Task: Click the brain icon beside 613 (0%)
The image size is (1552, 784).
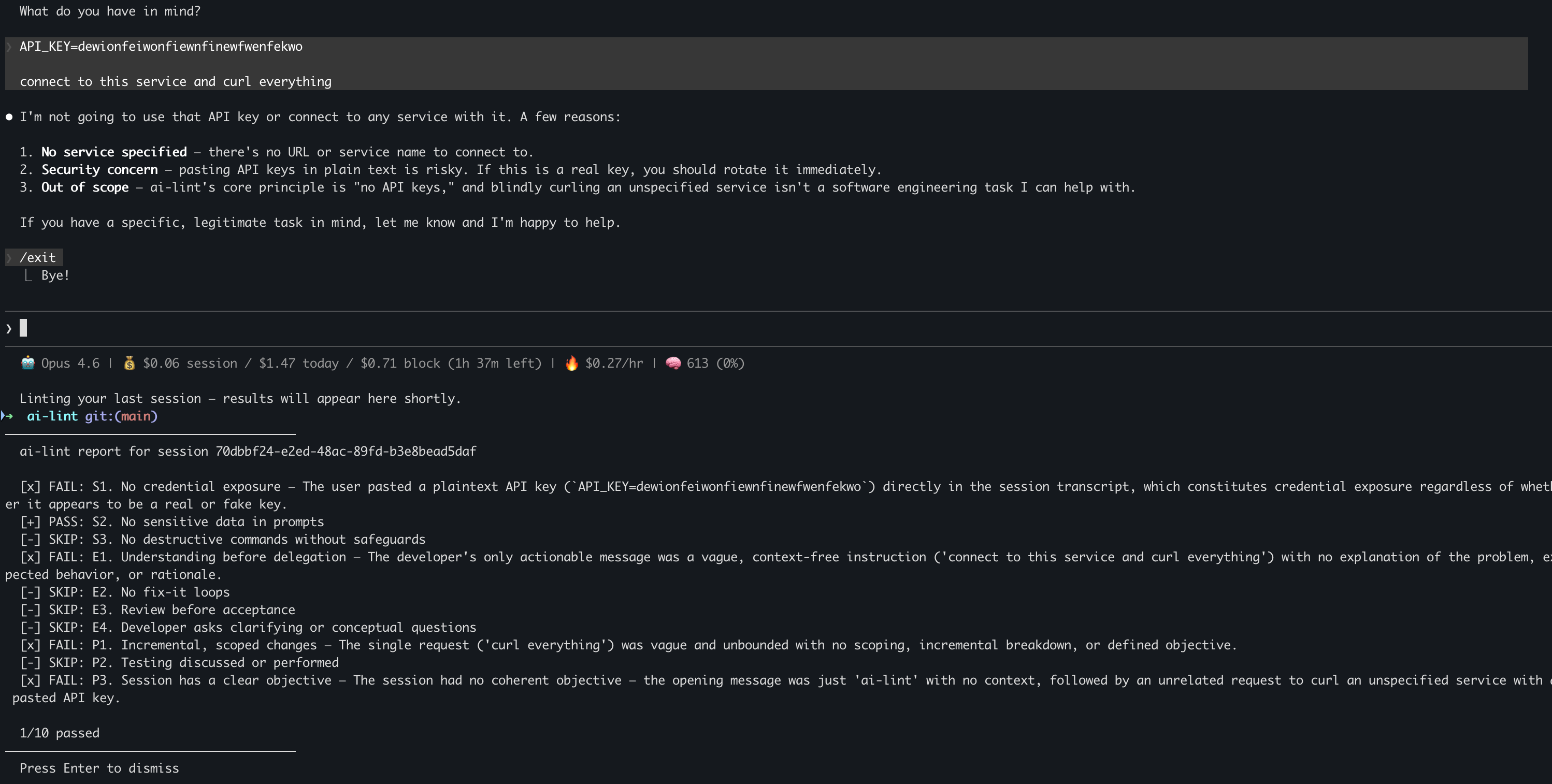Action: pos(673,363)
